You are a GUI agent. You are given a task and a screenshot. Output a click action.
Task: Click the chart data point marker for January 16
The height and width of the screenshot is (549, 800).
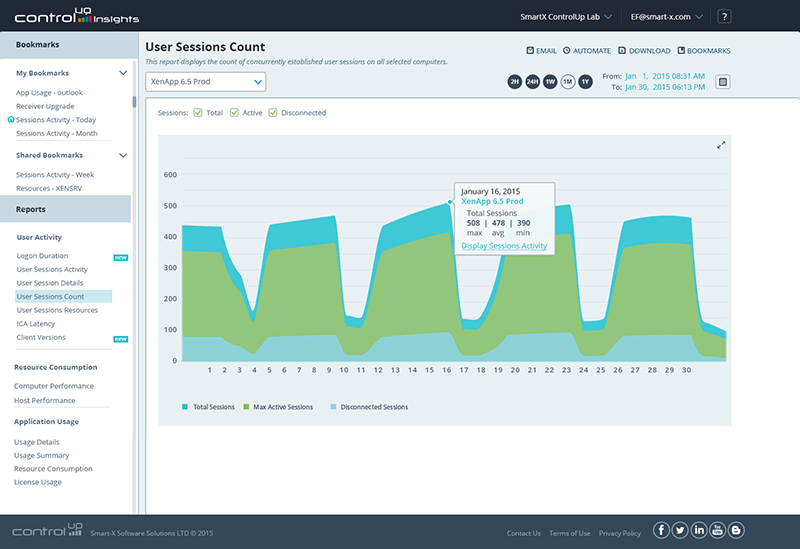tap(449, 202)
